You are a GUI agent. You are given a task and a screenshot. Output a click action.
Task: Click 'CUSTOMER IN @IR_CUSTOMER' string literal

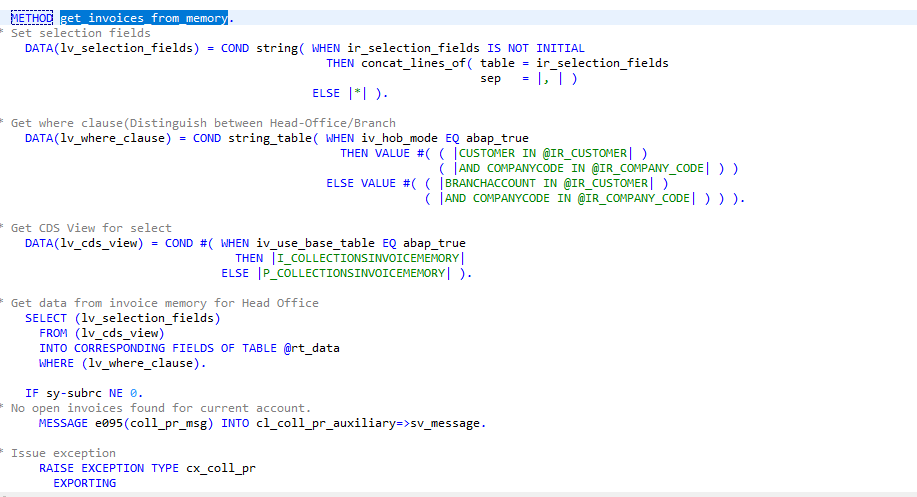coord(543,153)
